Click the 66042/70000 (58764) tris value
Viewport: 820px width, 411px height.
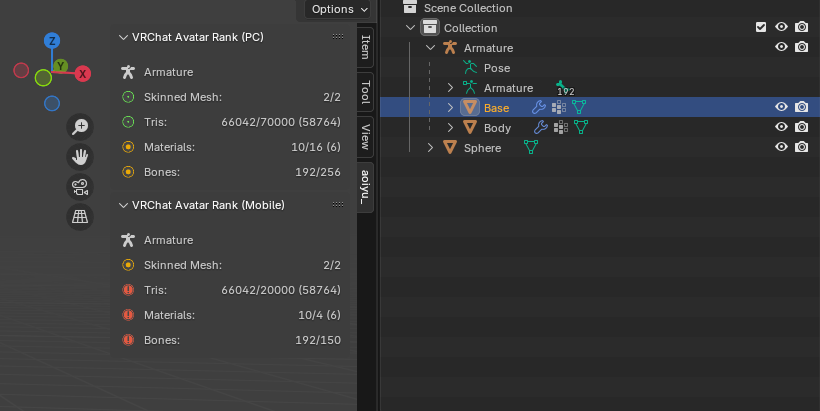tap(281, 122)
